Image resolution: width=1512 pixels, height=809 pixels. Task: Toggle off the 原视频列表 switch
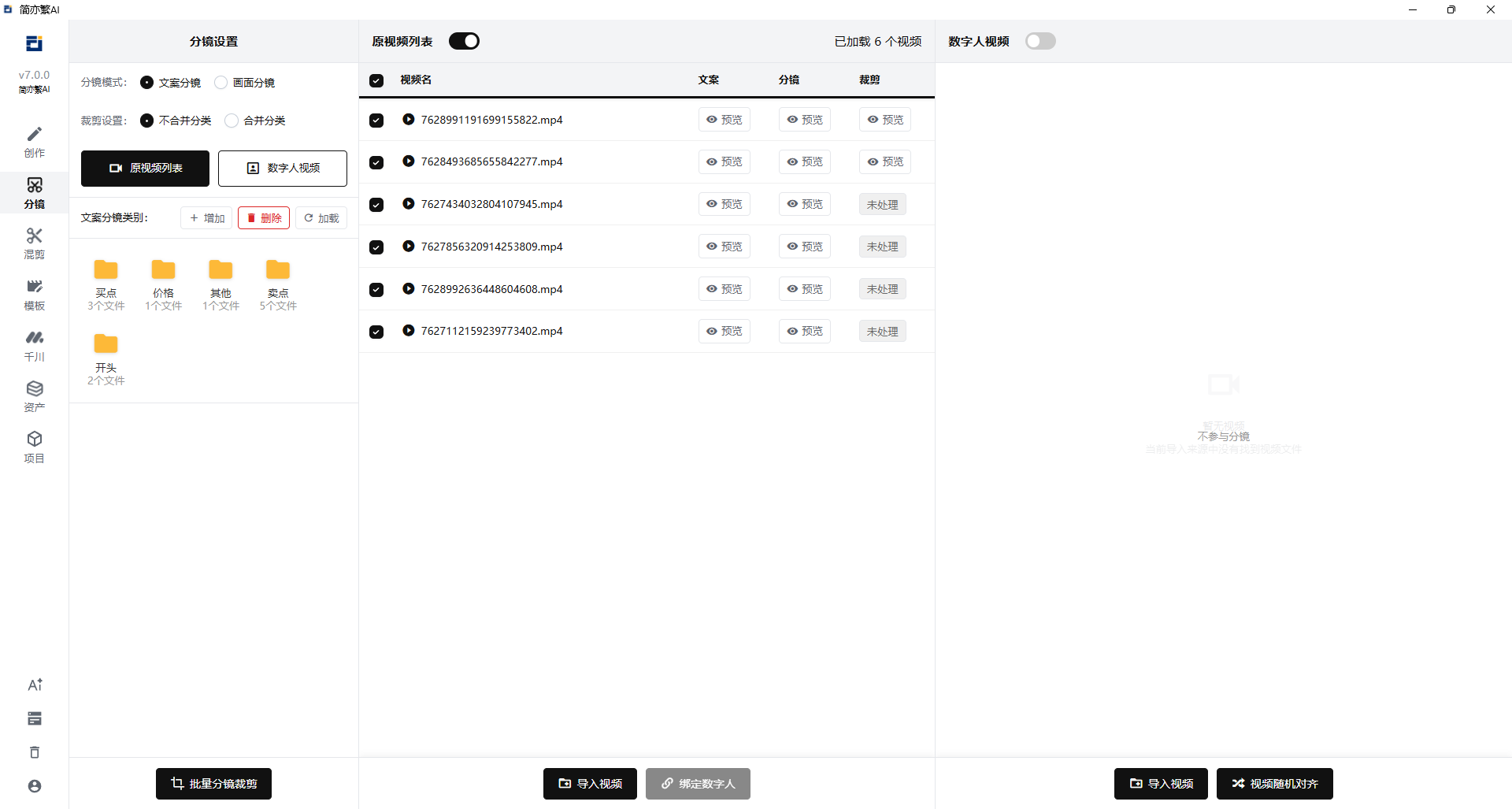click(x=464, y=41)
